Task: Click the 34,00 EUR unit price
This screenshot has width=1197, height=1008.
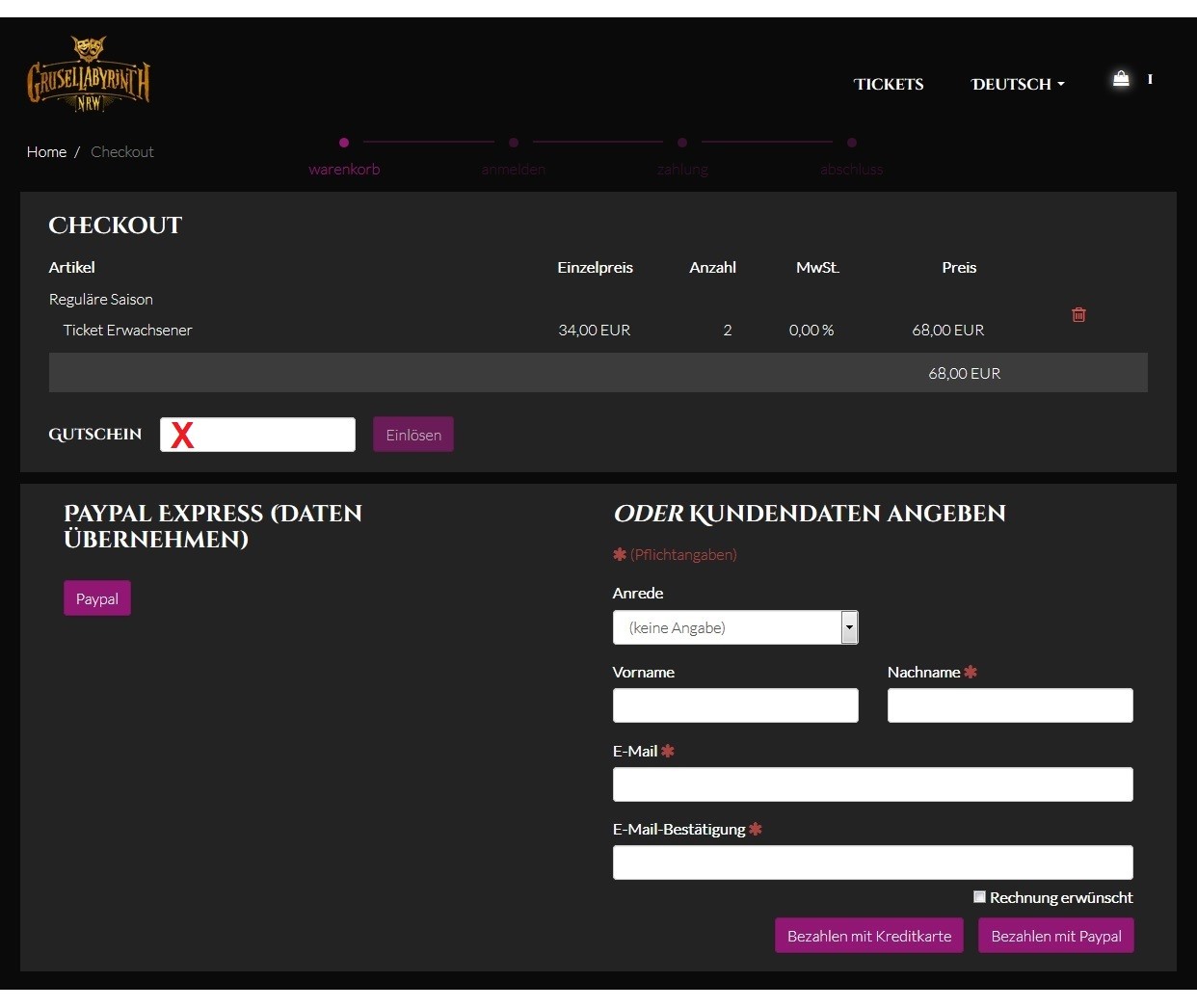Action: (595, 330)
